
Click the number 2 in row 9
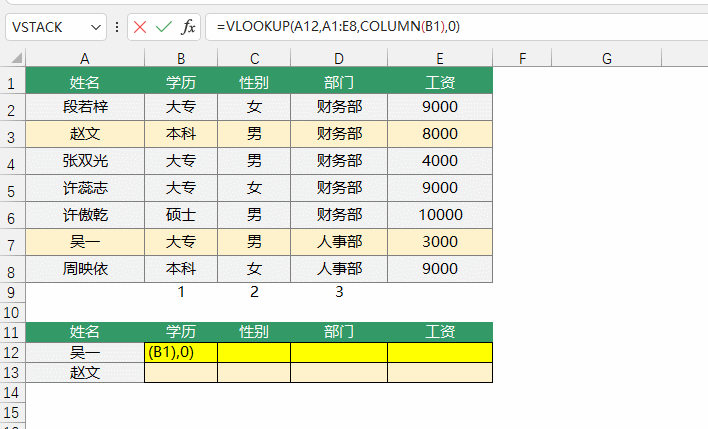click(254, 292)
